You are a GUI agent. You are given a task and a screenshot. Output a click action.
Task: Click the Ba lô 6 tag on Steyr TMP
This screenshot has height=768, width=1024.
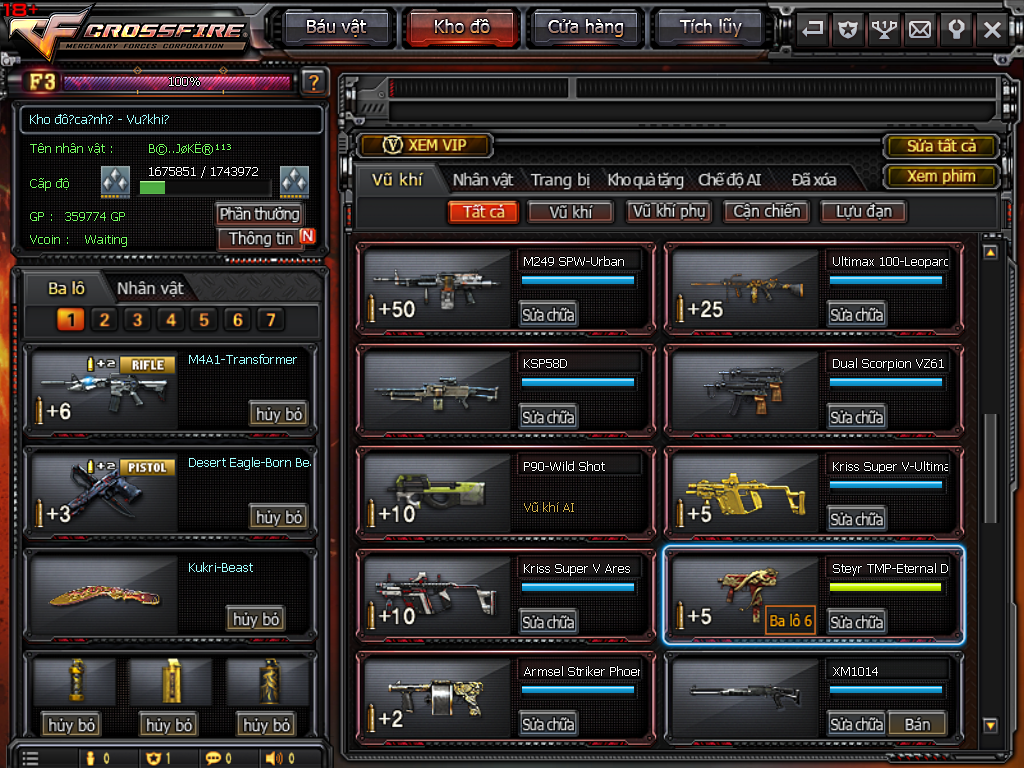click(x=790, y=620)
